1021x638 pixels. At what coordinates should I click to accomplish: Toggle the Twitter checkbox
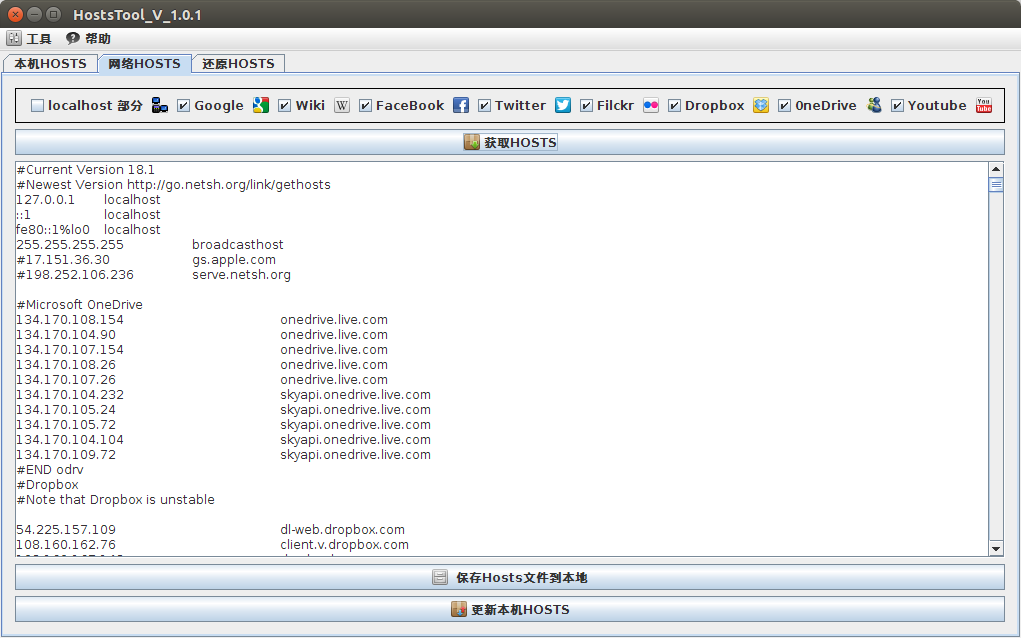coord(484,105)
